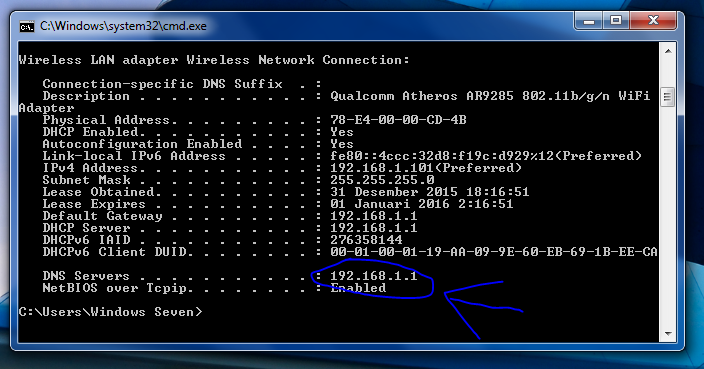This screenshot has height=369, width=704.
Task: Maximize the cmd.exe window
Action: [x=616, y=21]
